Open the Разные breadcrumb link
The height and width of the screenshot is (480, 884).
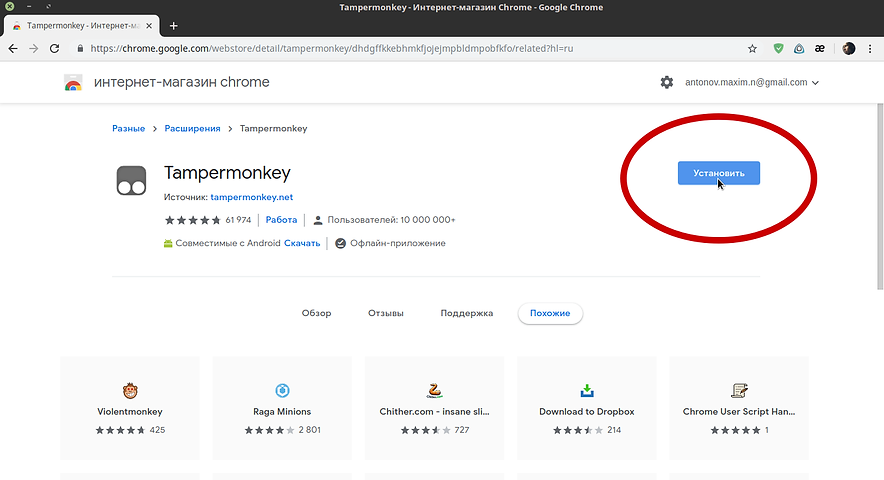[129, 129]
